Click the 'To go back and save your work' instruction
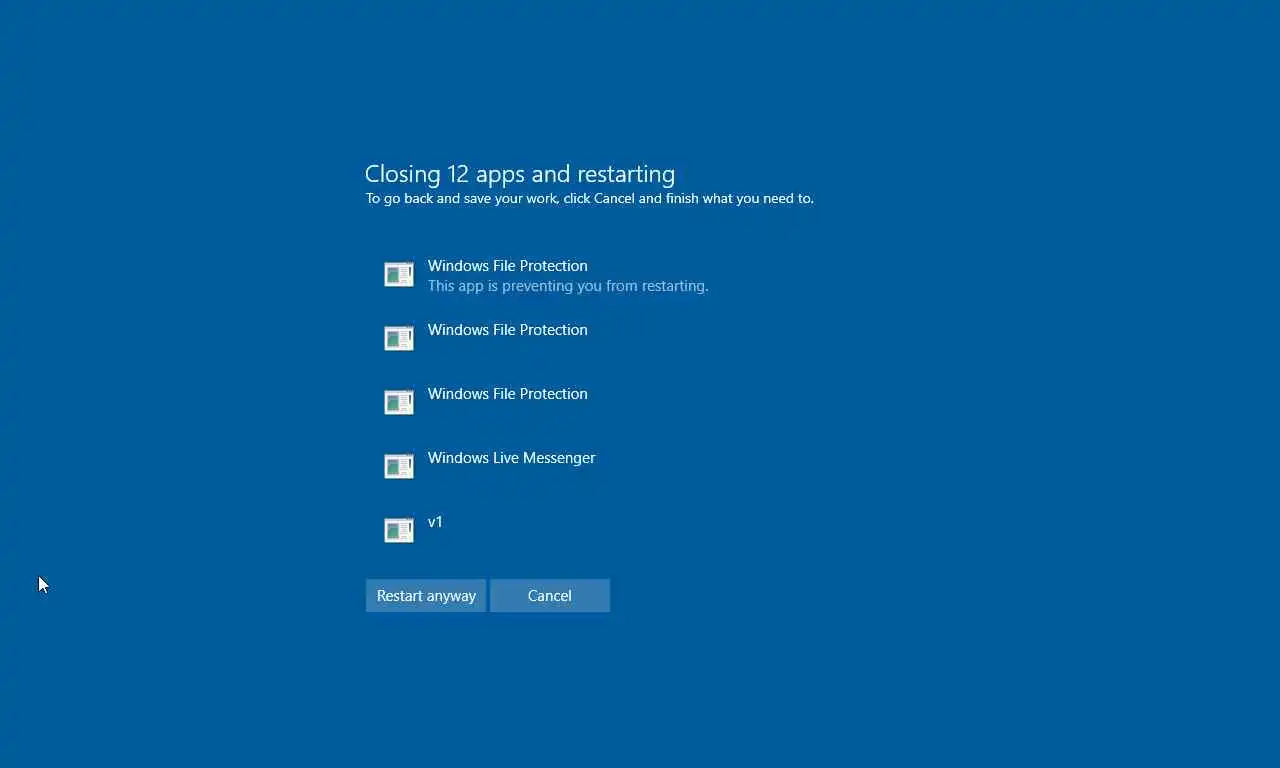Viewport: 1280px width, 768px height. point(589,199)
